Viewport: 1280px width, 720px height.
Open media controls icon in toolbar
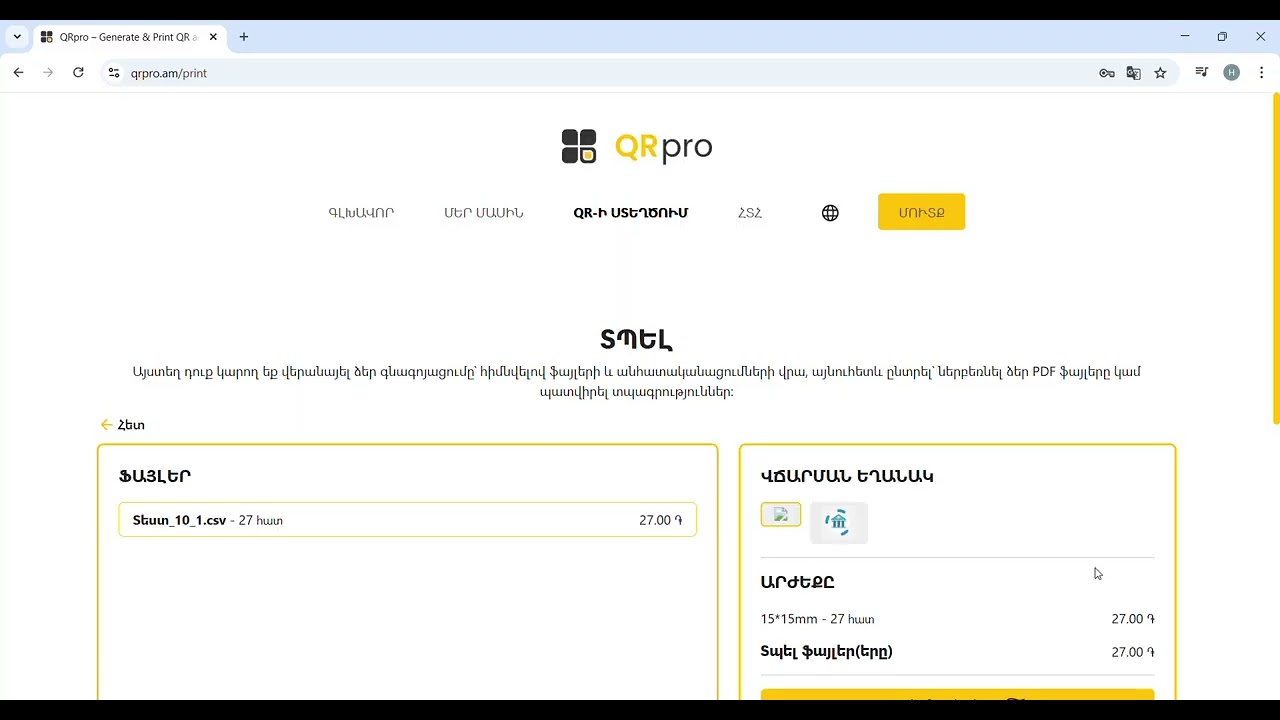point(1202,73)
